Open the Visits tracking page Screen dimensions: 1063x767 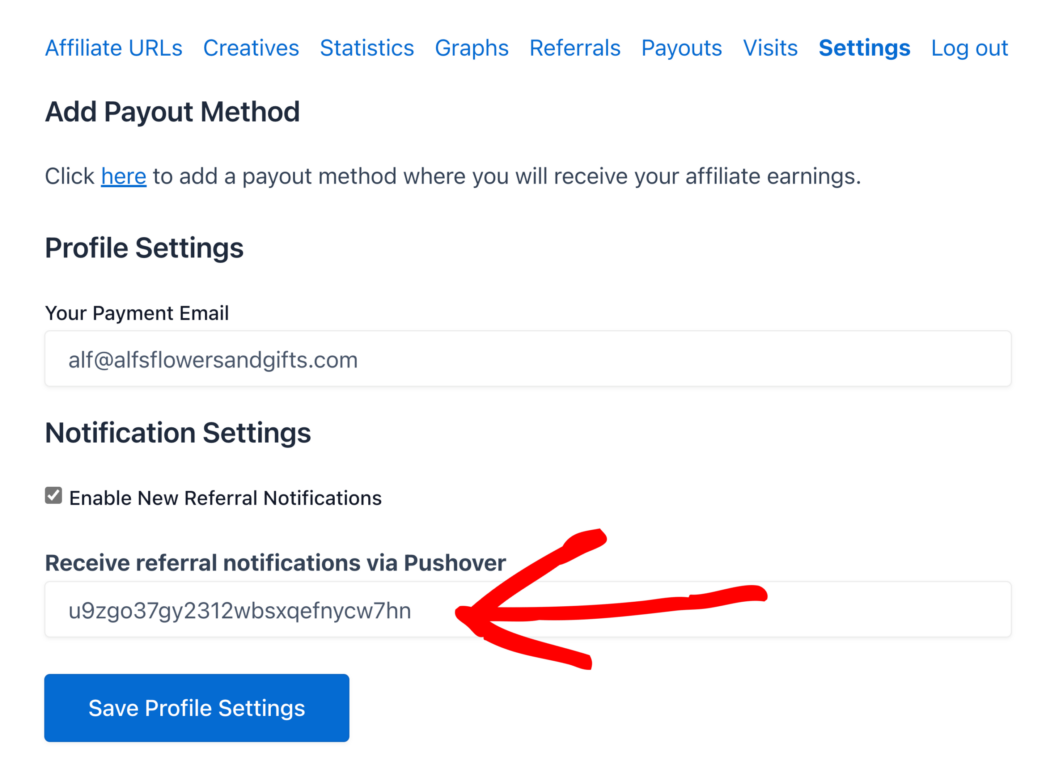tap(770, 47)
